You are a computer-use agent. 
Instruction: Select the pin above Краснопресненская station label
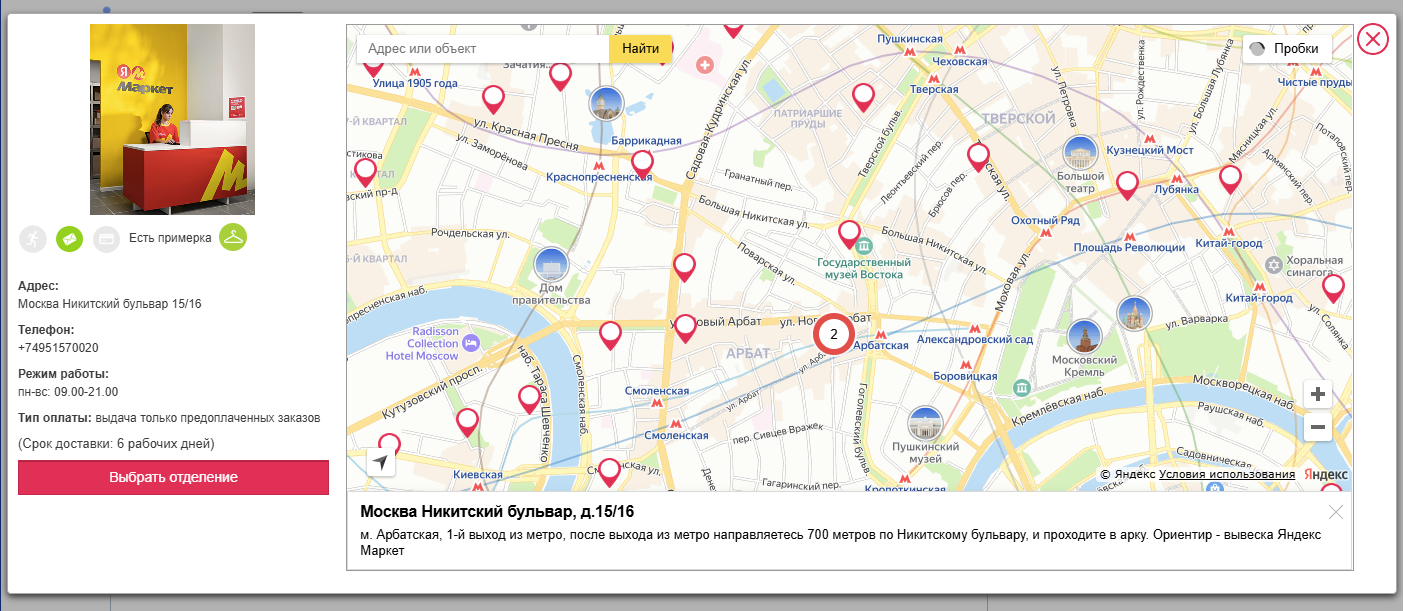pos(642,164)
